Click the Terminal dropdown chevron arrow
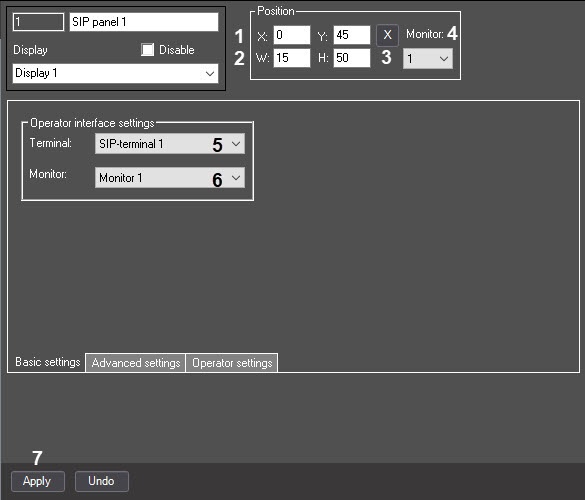The image size is (585, 500). tap(236, 144)
